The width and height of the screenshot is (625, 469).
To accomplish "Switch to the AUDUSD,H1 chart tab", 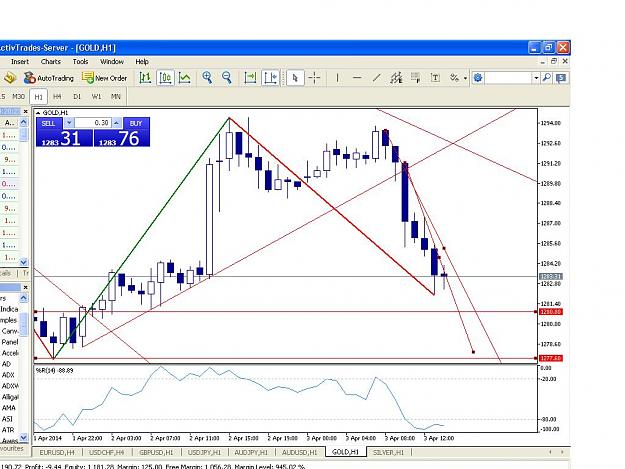I will click(299, 452).
